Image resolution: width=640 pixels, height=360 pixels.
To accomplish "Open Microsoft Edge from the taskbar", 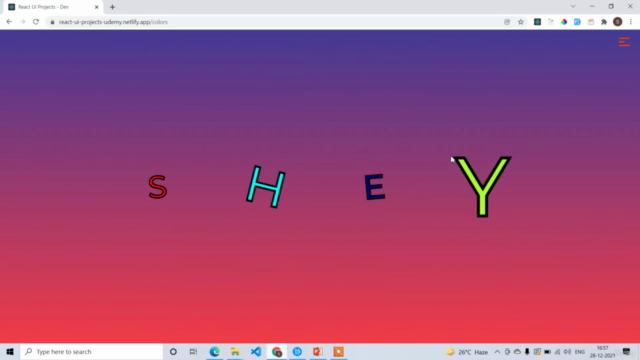I will pyautogui.click(x=214, y=351).
